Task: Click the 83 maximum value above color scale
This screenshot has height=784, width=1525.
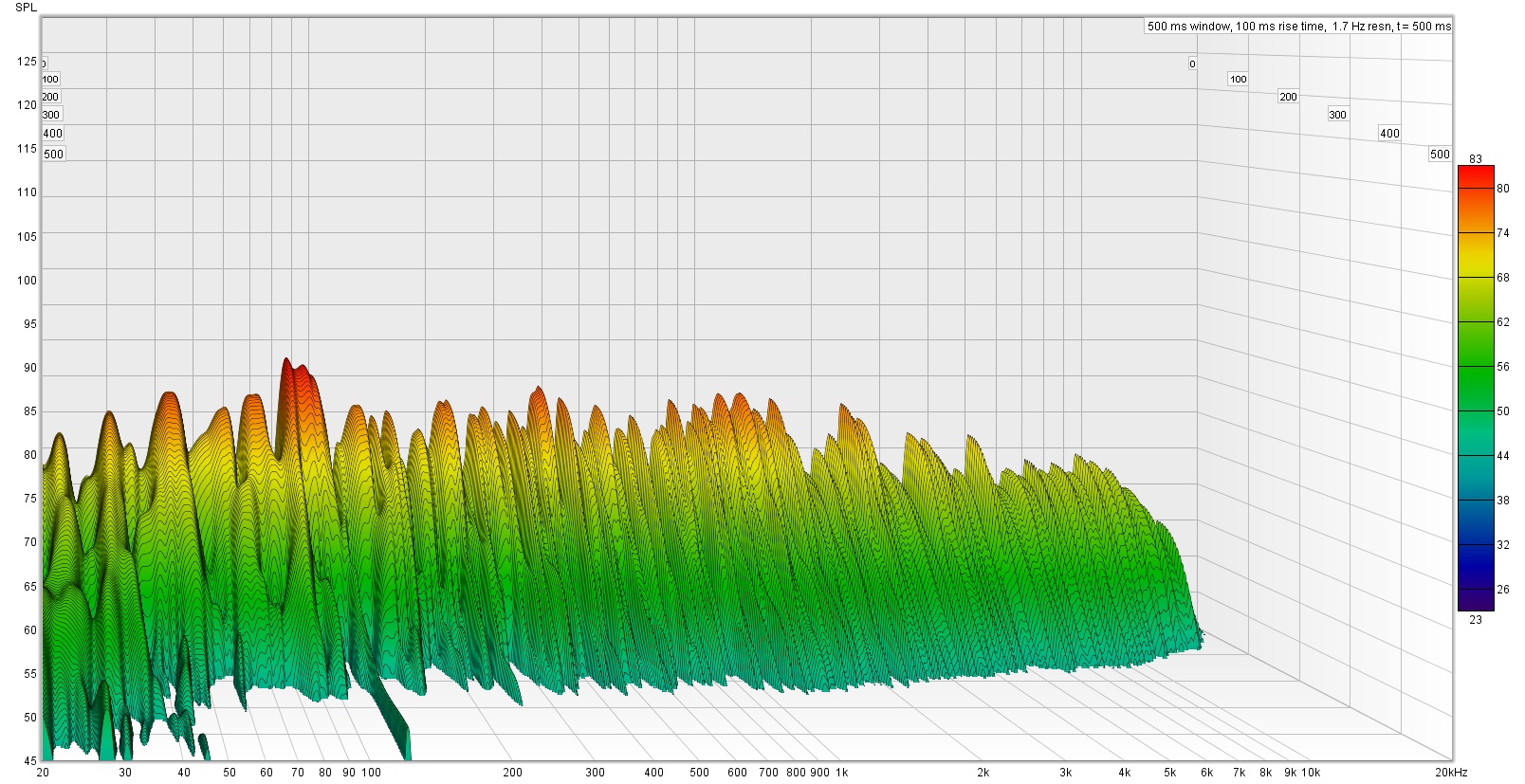Action: coord(1476,159)
